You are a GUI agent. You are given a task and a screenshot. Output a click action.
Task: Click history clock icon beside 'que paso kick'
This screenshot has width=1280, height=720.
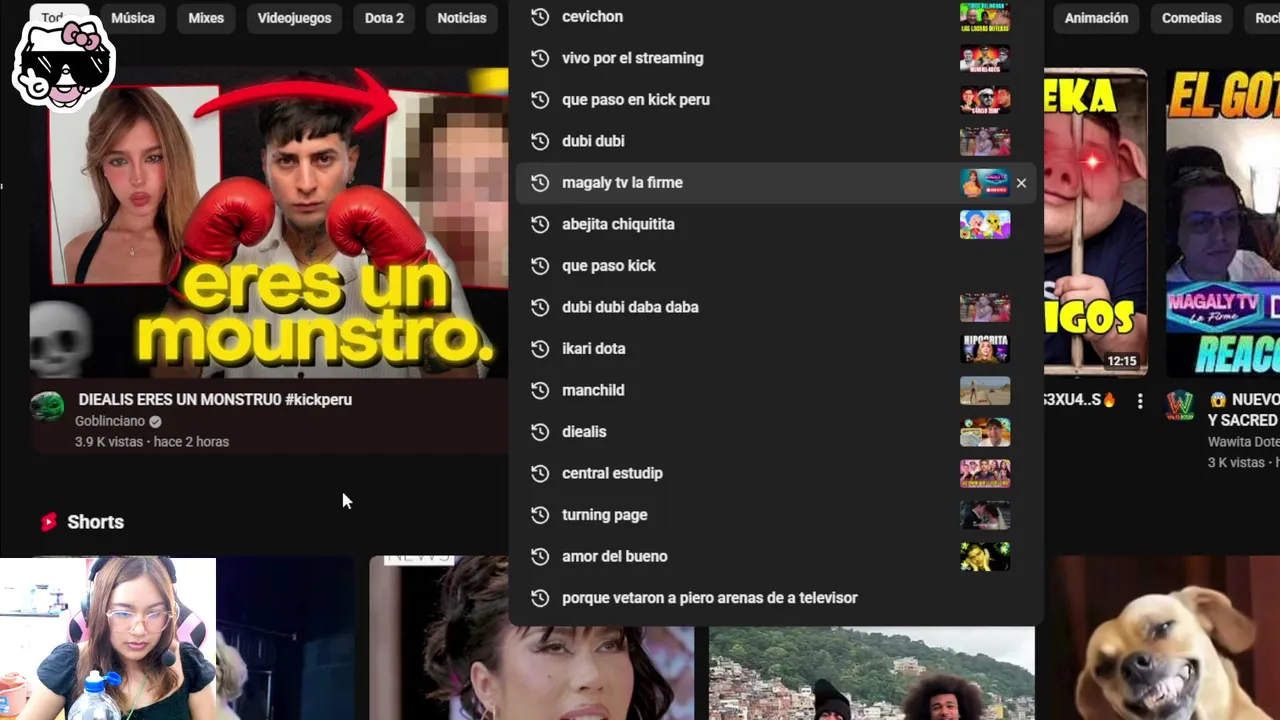(540, 266)
